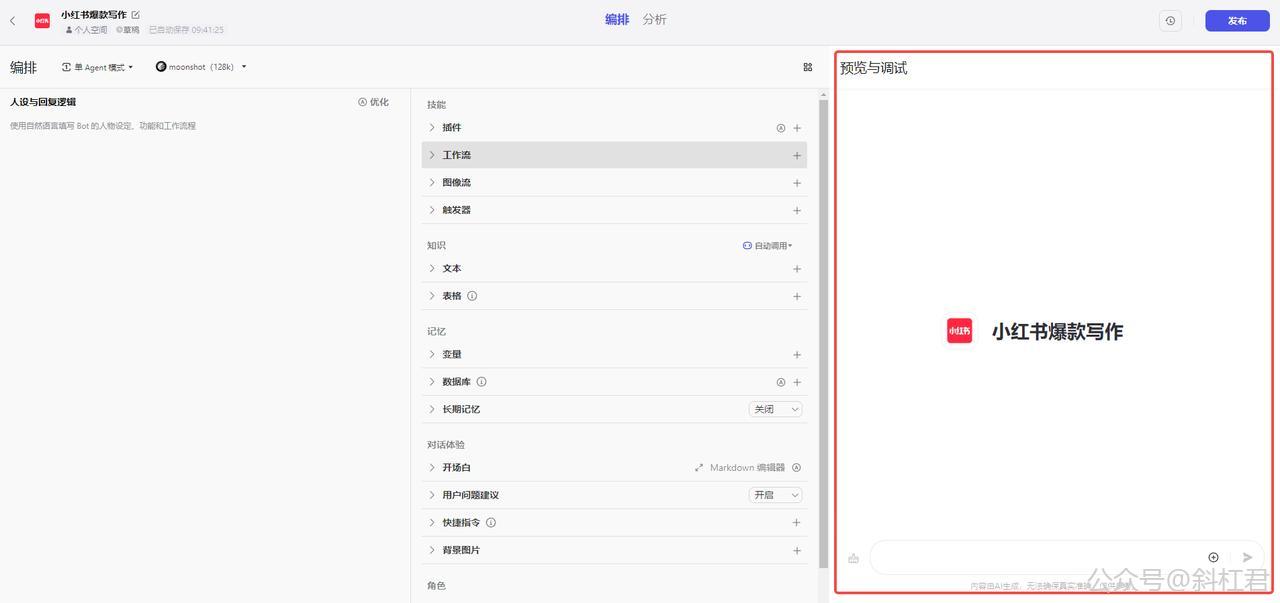Viewport: 1280px width, 603px height.
Task: Click the info icon next to 快捷指令
Action: (490, 522)
